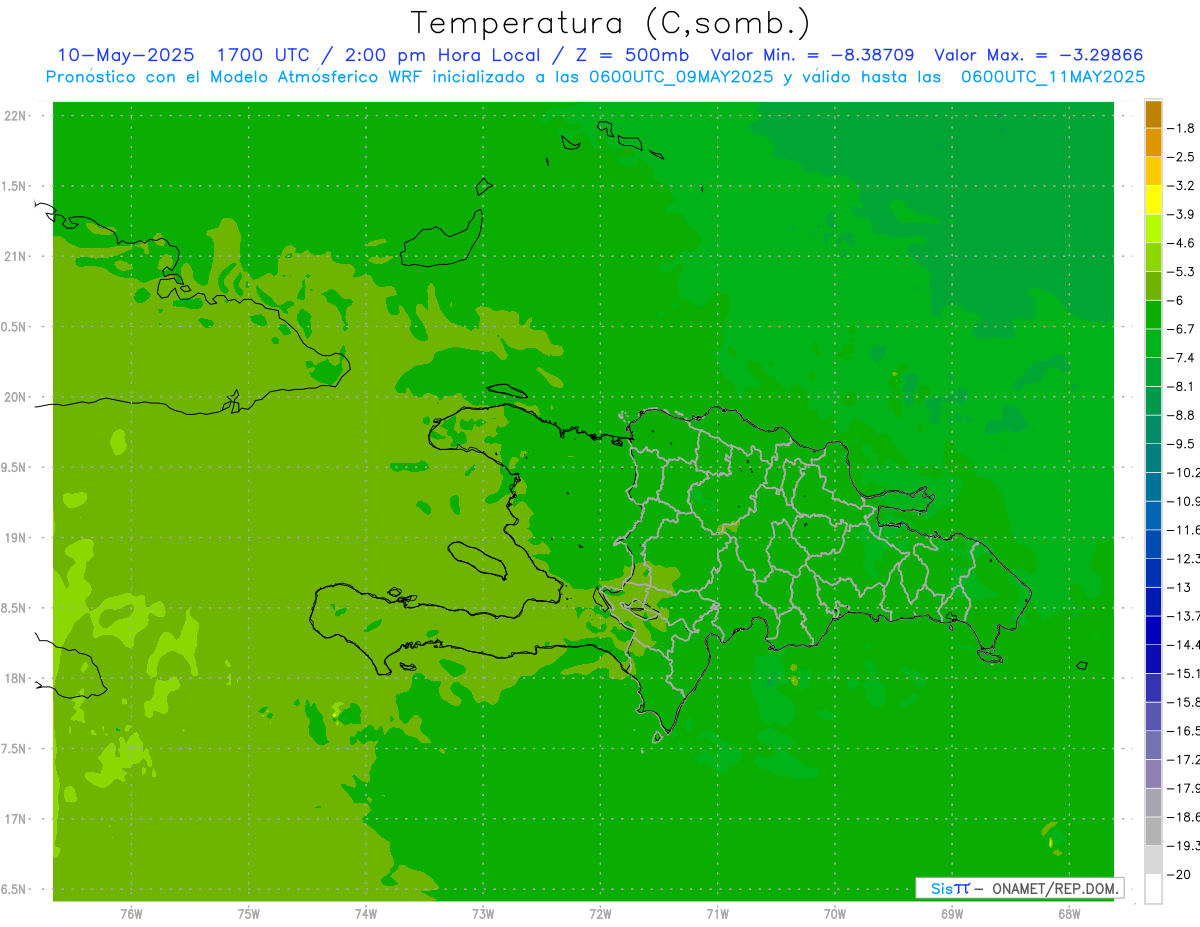Click the "21N" latitude label
1200x927 pixels.
coord(16,256)
